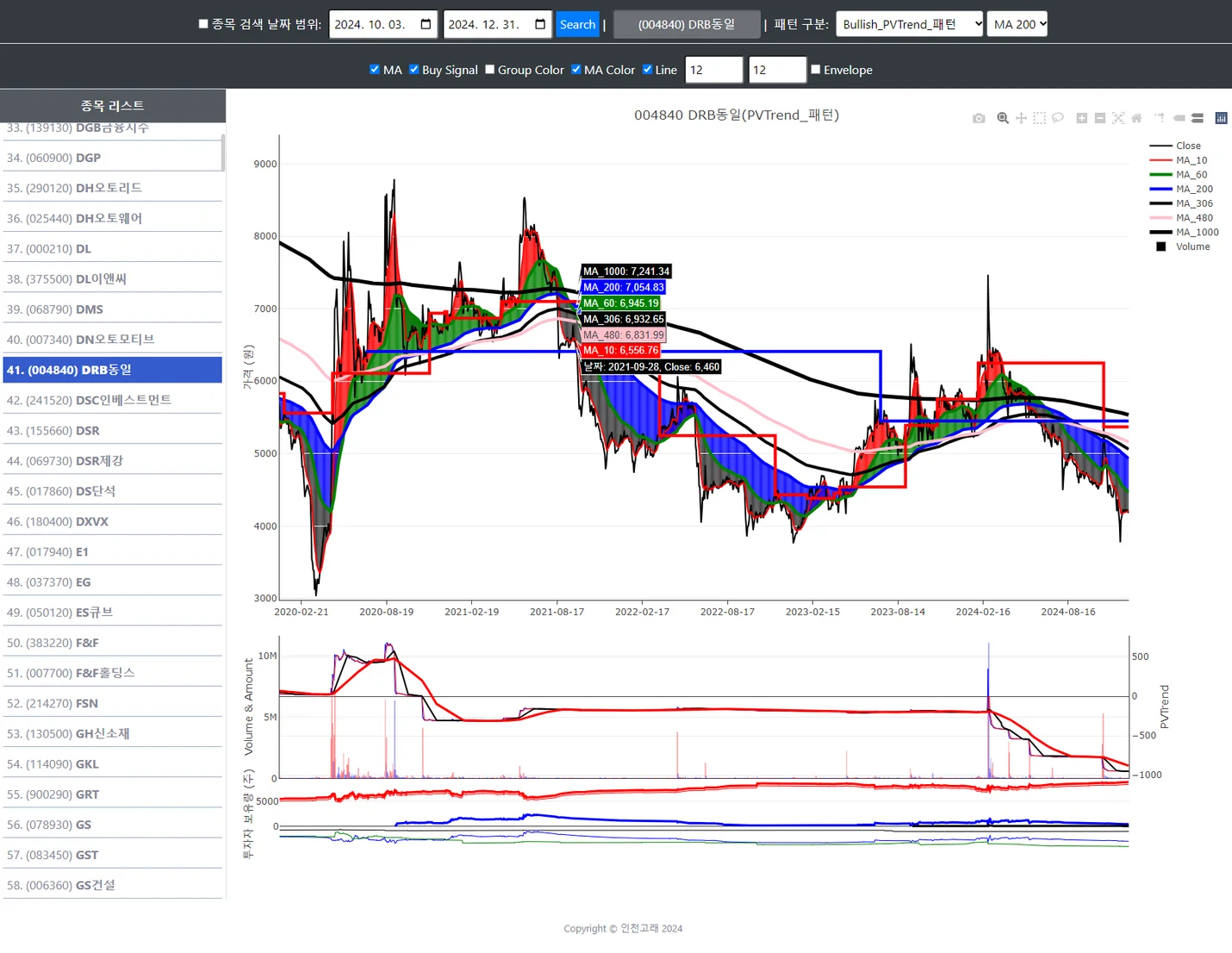This screenshot has height=953, width=1232.
Task: Open end date calendar picker icon
Action: (x=540, y=24)
